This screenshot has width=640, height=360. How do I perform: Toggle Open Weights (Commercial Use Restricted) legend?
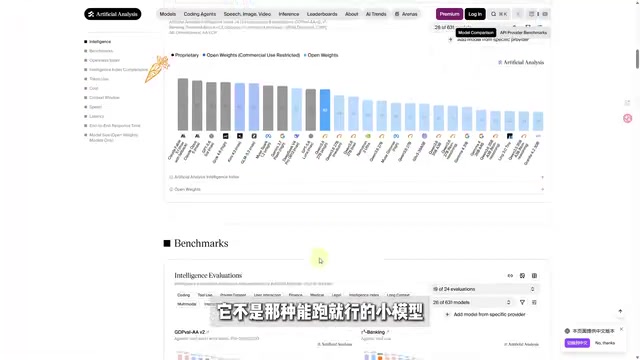[251, 55]
